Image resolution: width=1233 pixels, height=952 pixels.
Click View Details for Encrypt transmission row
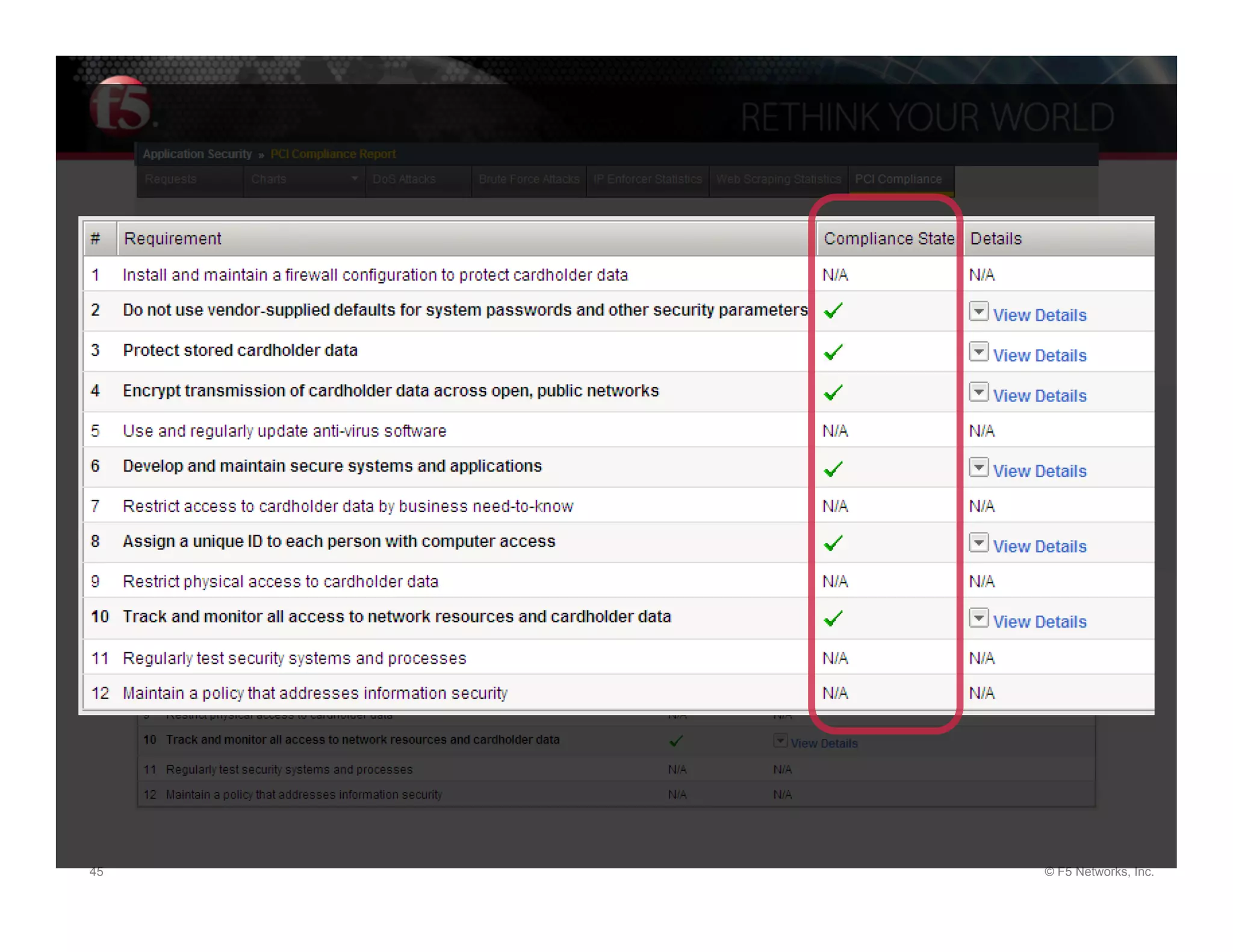point(1039,396)
